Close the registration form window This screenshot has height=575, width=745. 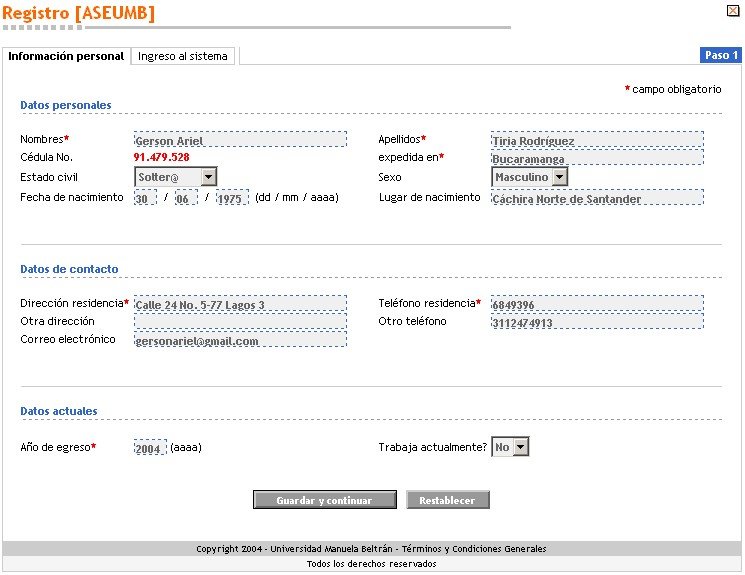tap(732, 10)
